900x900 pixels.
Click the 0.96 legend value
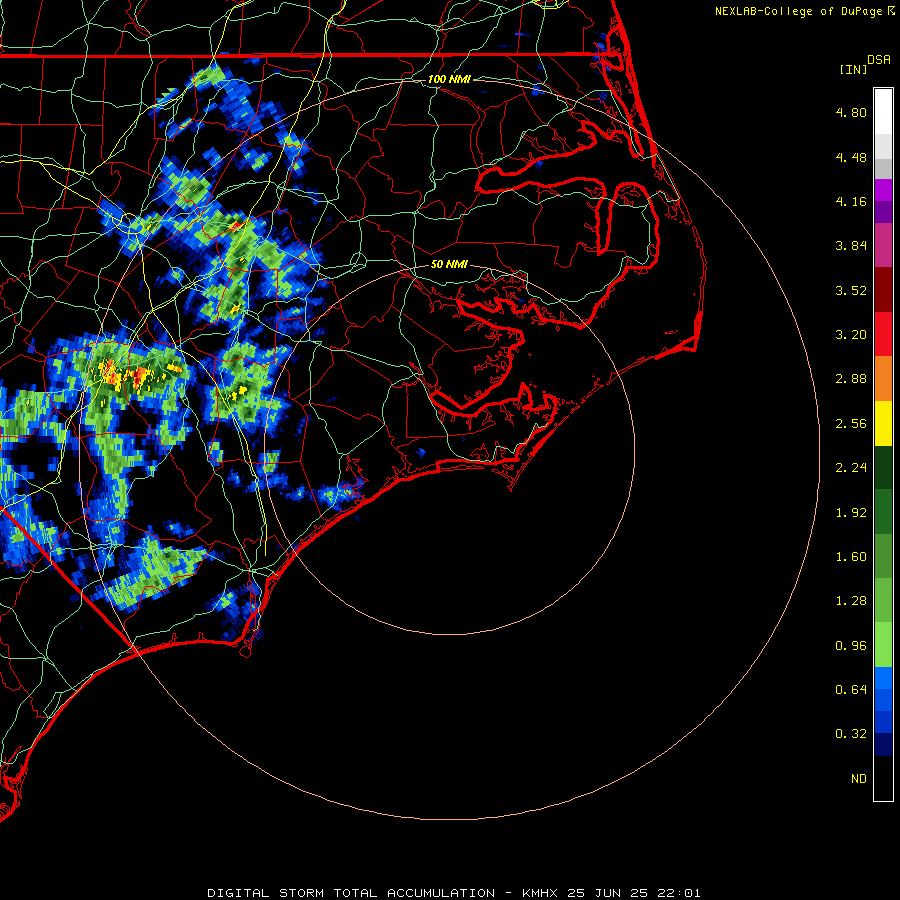tap(851, 645)
